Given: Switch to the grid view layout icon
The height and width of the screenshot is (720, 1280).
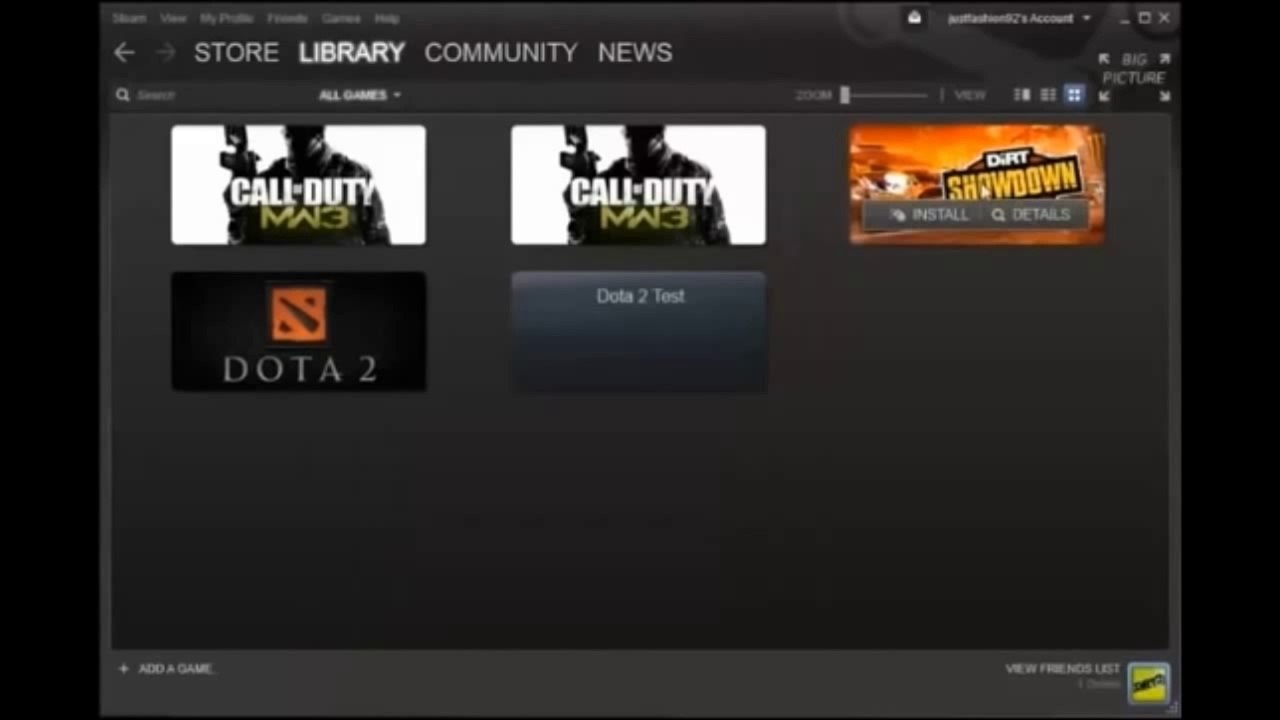Looking at the screenshot, I should pyautogui.click(x=1074, y=95).
